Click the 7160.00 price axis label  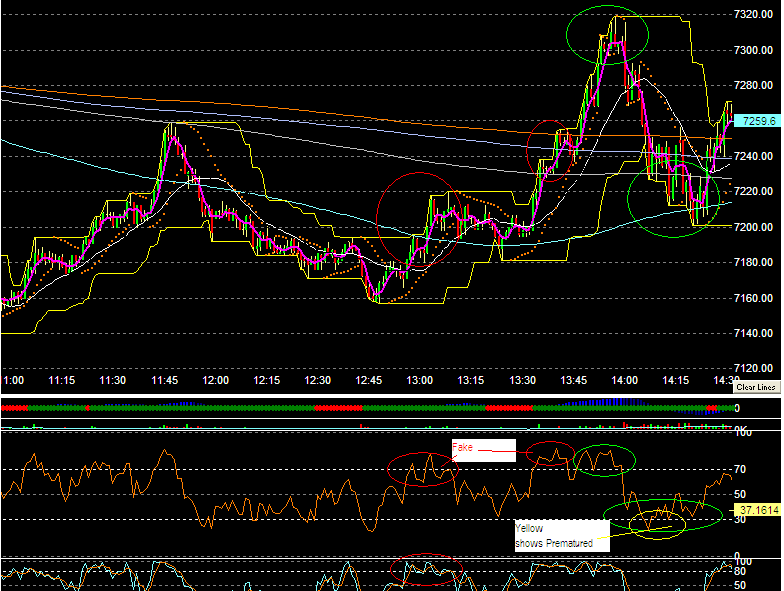click(753, 298)
